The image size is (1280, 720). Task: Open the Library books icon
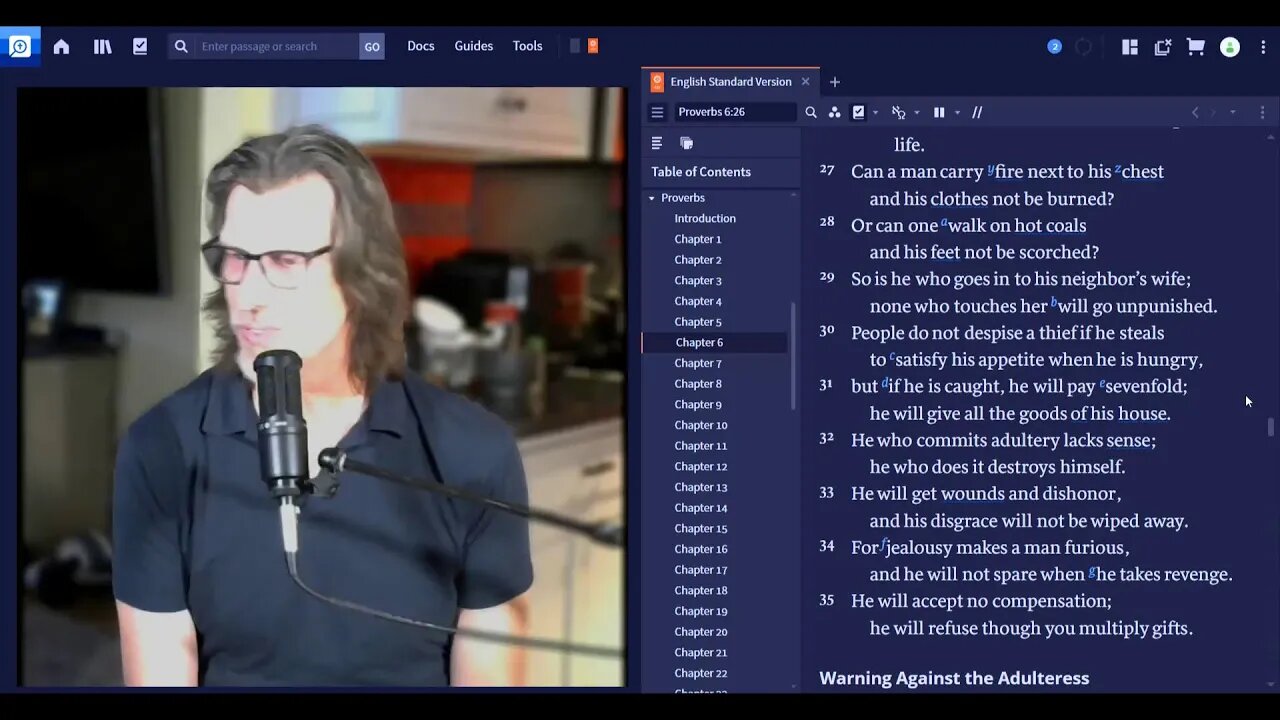click(x=102, y=46)
